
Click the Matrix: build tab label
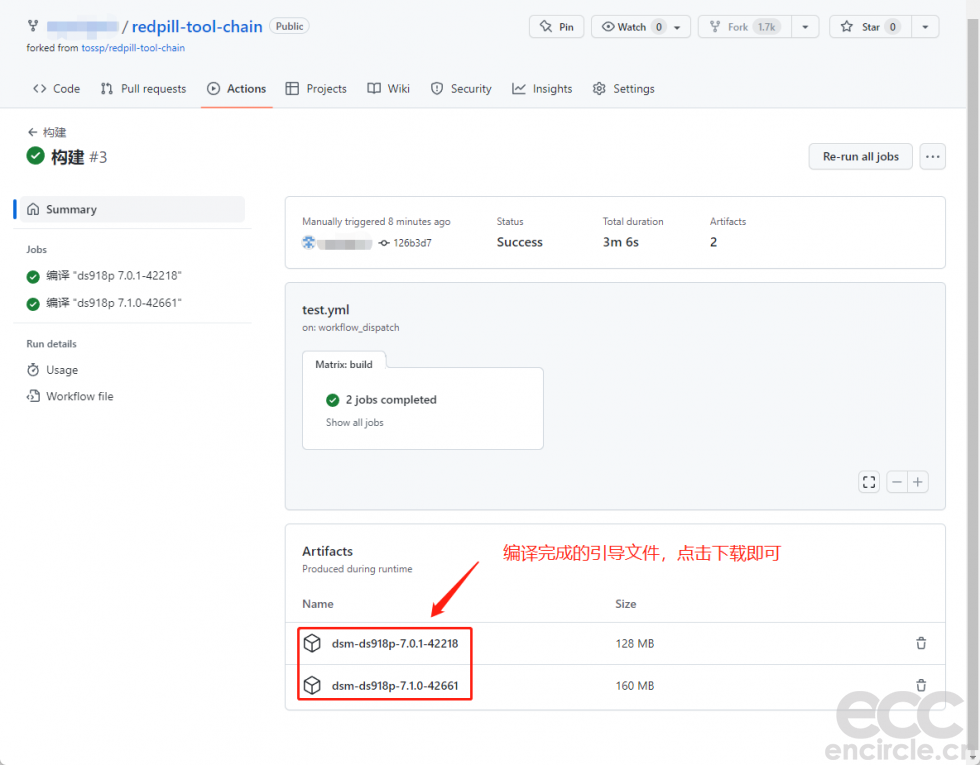(344, 364)
